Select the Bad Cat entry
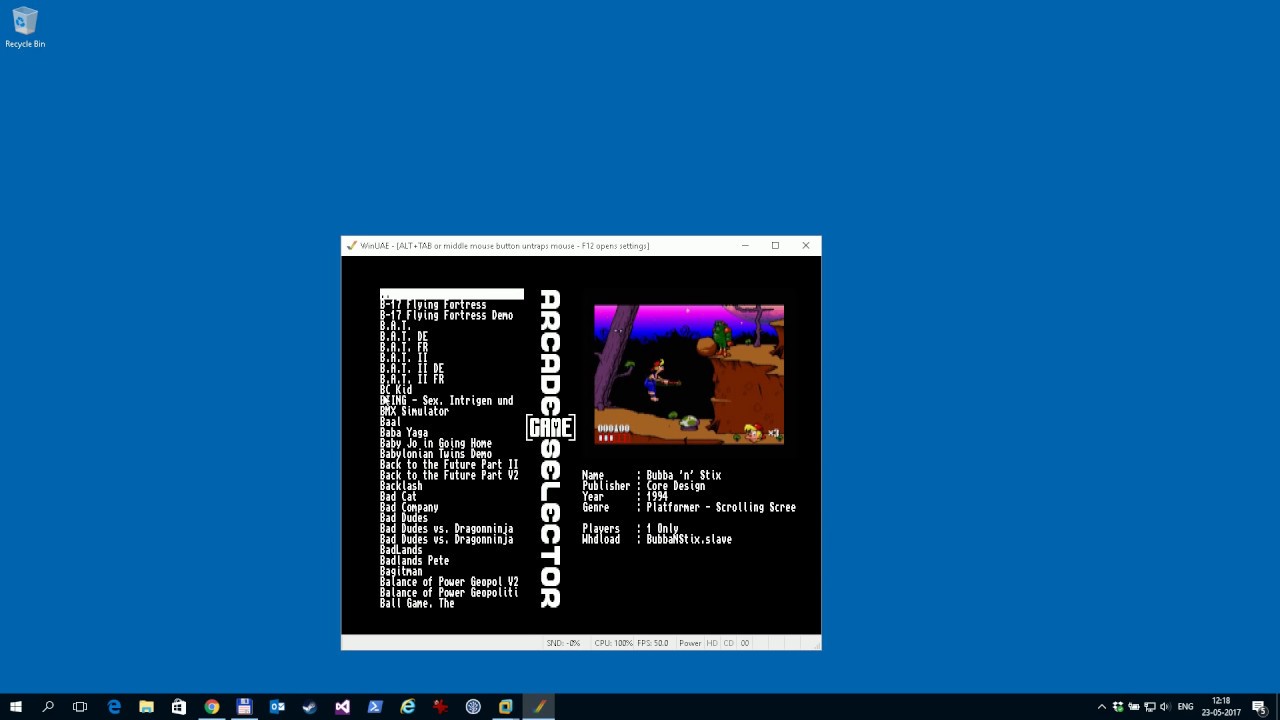 point(398,497)
